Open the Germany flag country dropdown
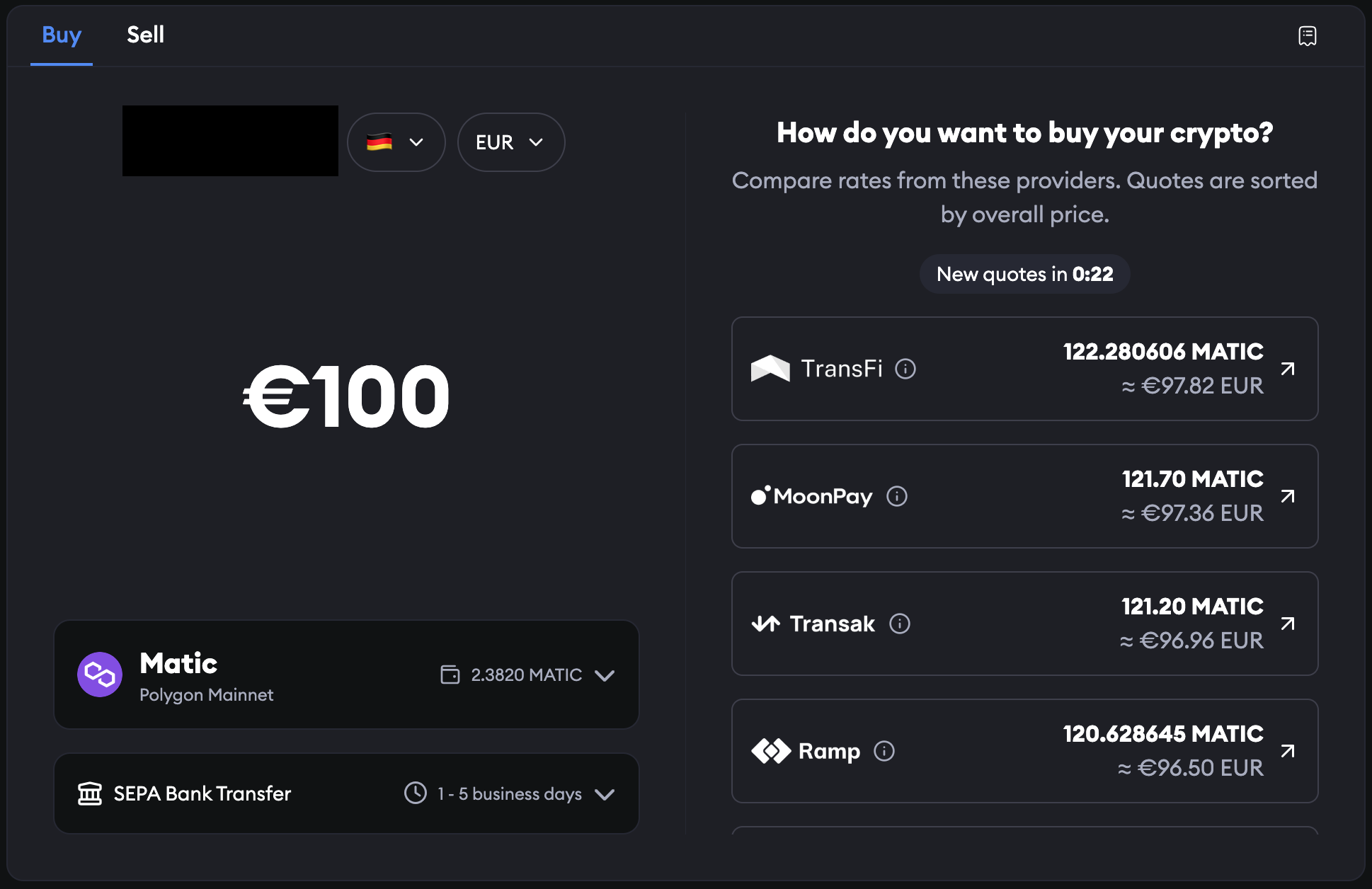 tap(396, 142)
